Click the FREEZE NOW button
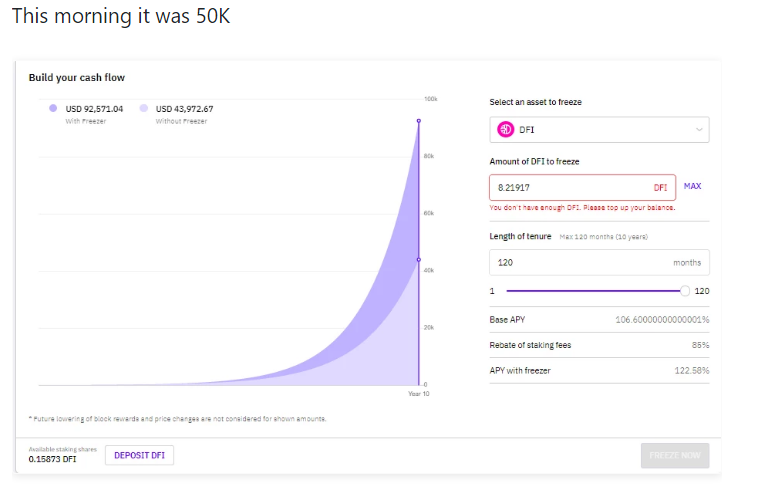 point(675,455)
